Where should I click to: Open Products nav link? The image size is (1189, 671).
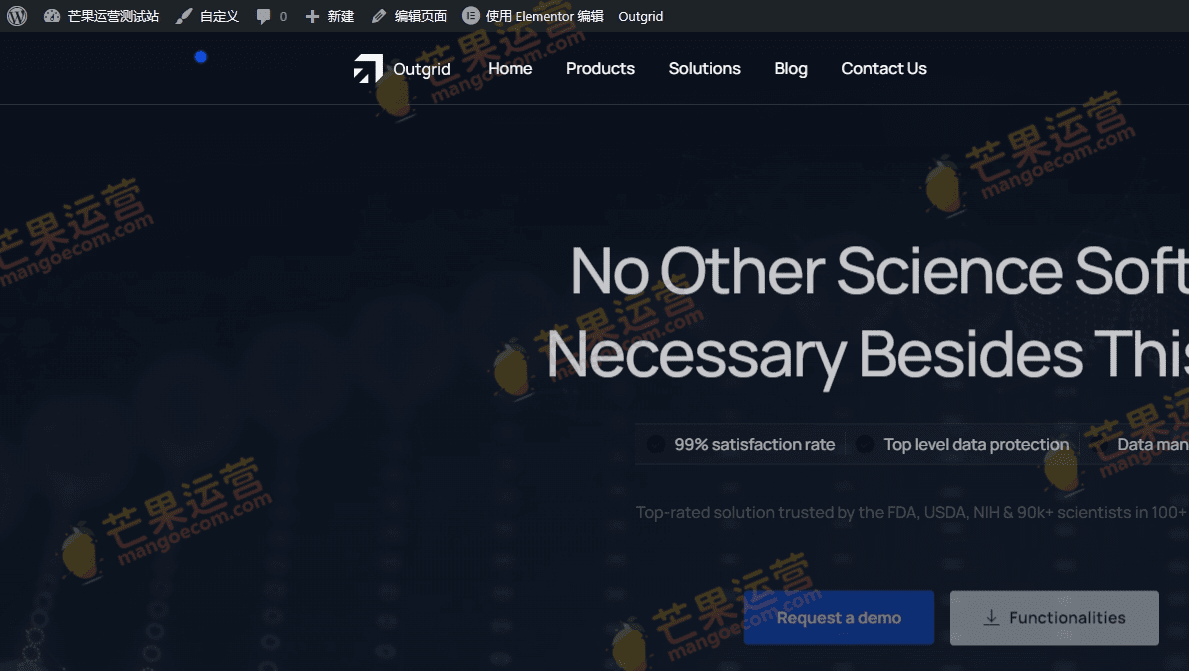[x=600, y=68]
